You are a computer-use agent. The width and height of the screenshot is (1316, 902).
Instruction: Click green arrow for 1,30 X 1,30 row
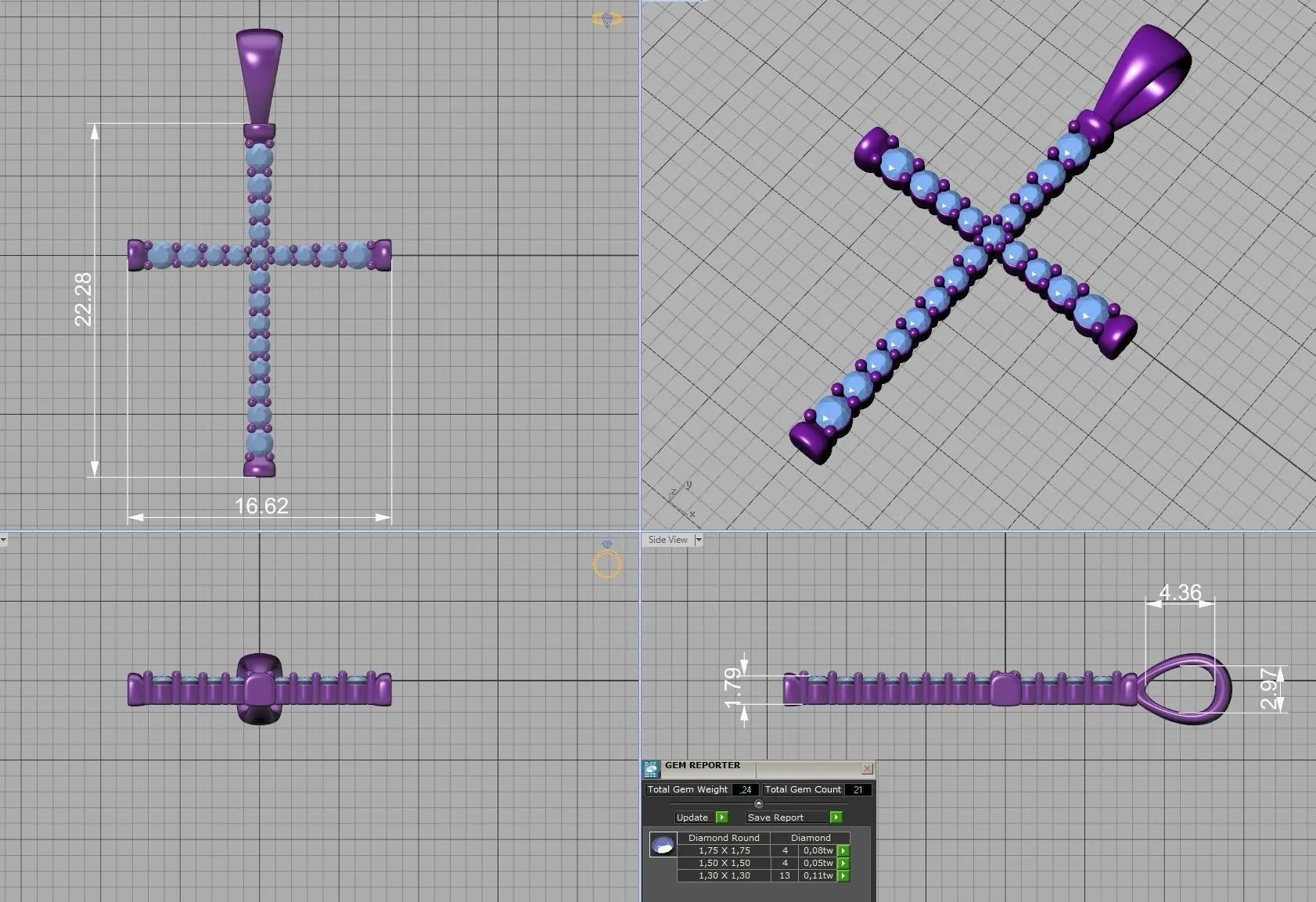pyautogui.click(x=843, y=875)
